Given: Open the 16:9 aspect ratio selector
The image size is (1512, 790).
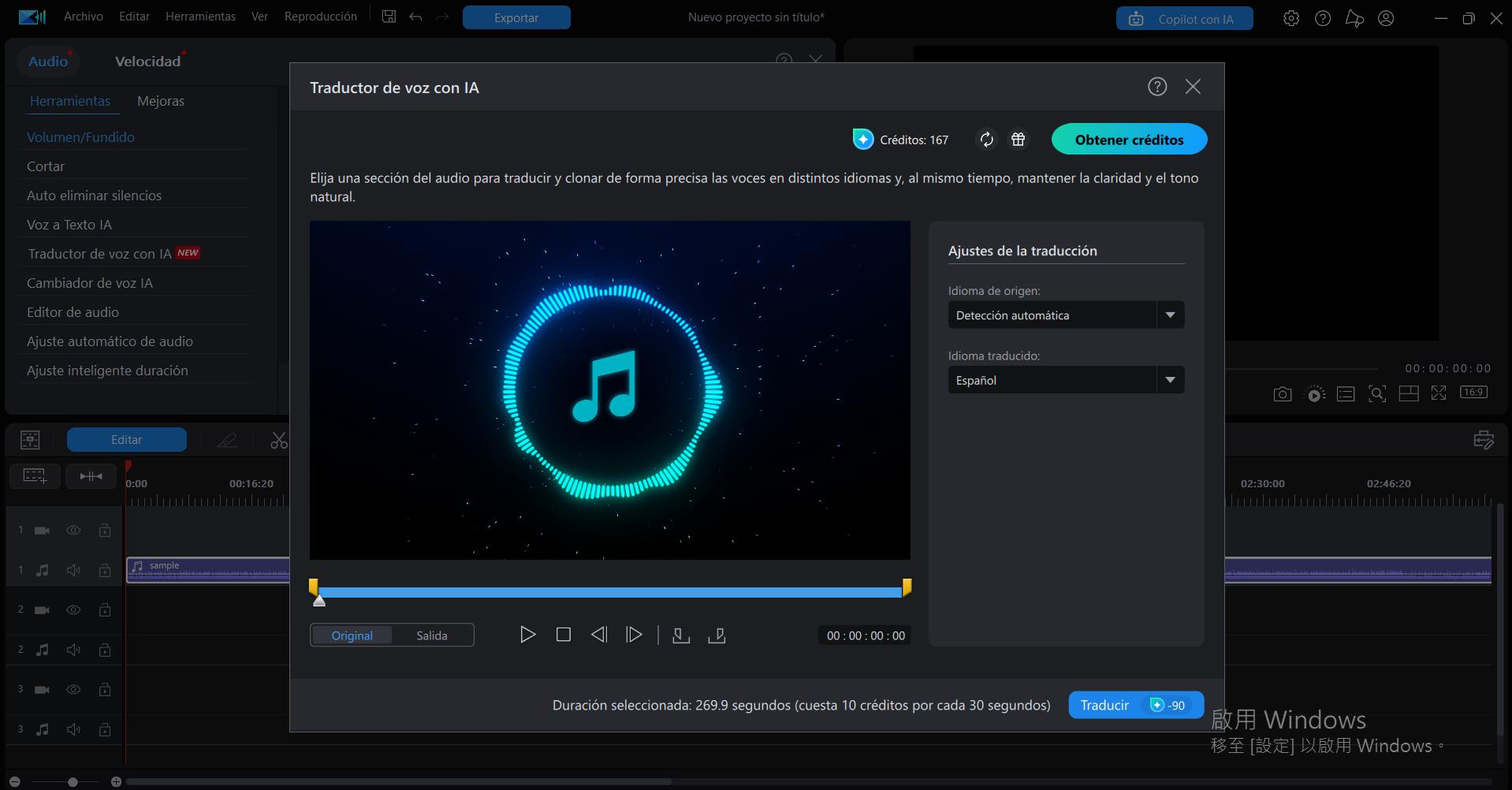Looking at the screenshot, I should [x=1473, y=392].
